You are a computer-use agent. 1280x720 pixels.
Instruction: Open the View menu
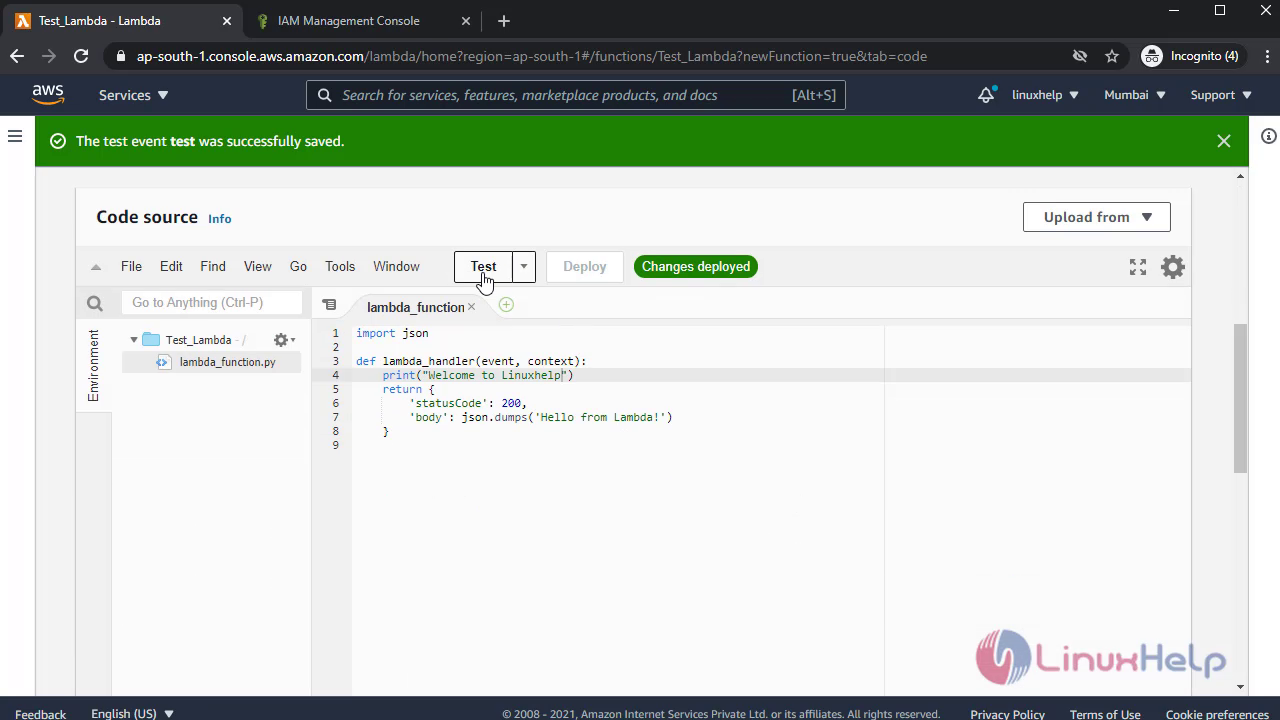[257, 267]
